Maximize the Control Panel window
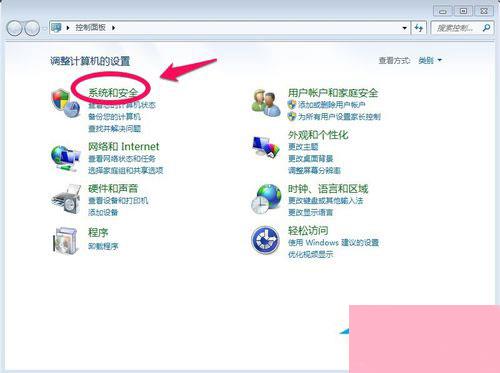The width and height of the screenshot is (500, 373). click(x=463, y=11)
